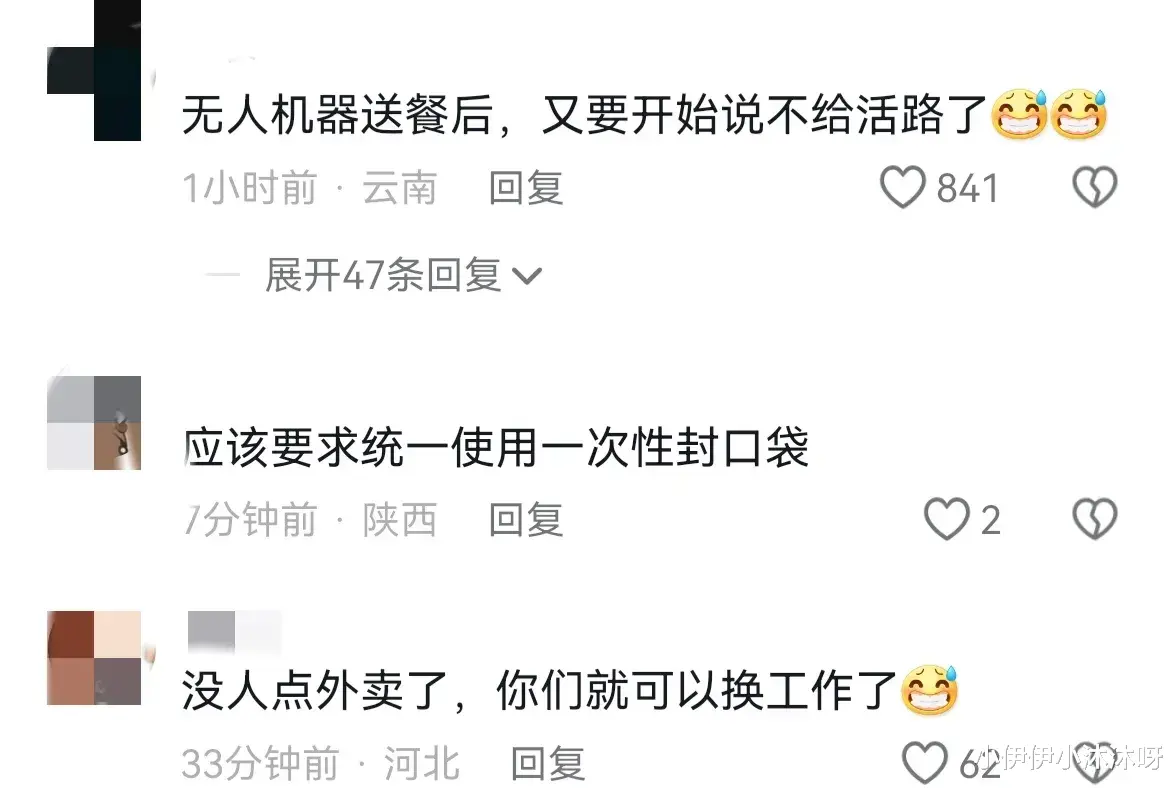
Task: Like the Yunnan comment with 841 likes
Action: pos(902,187)
